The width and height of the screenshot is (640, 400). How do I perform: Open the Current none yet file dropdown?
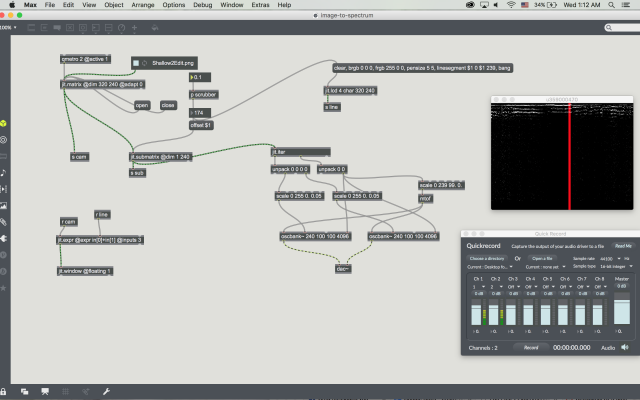coord(545,267)
